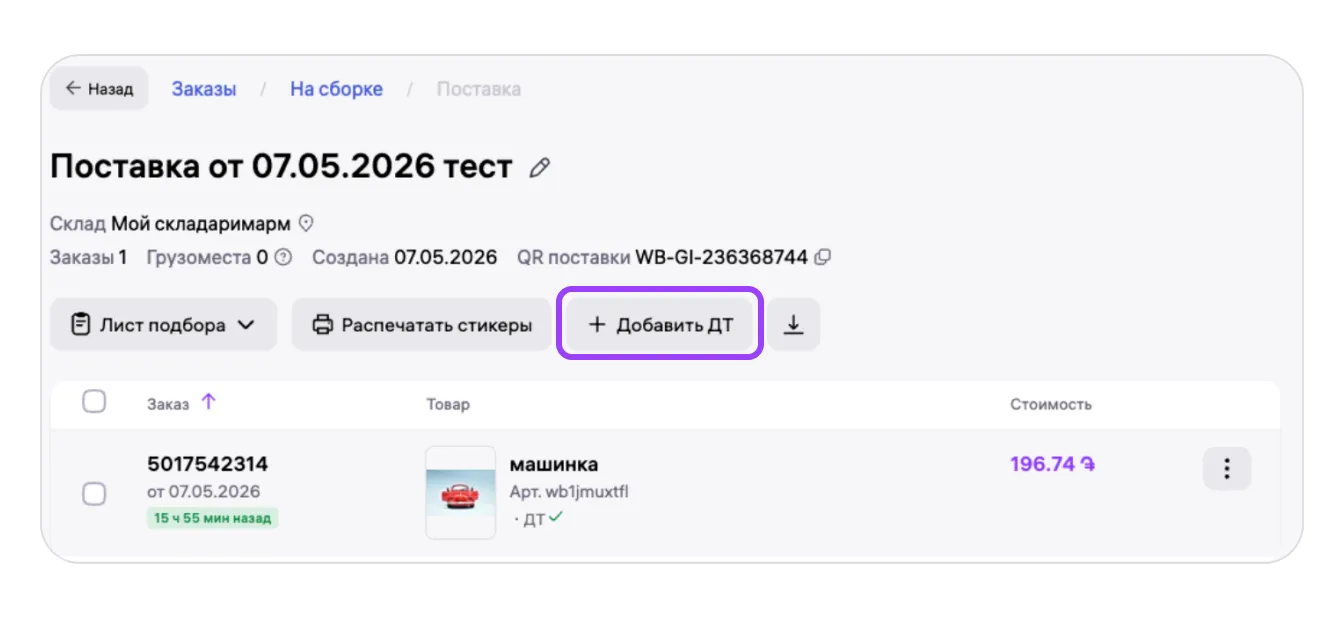
Task: Click the Товар column header
Action: pos(448,404)
